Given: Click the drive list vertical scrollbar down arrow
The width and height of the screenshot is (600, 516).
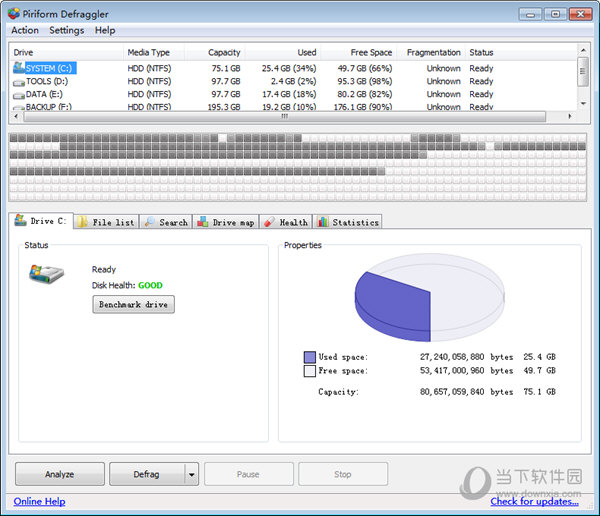Looking at the screenshot, I should tap(583, 103).
